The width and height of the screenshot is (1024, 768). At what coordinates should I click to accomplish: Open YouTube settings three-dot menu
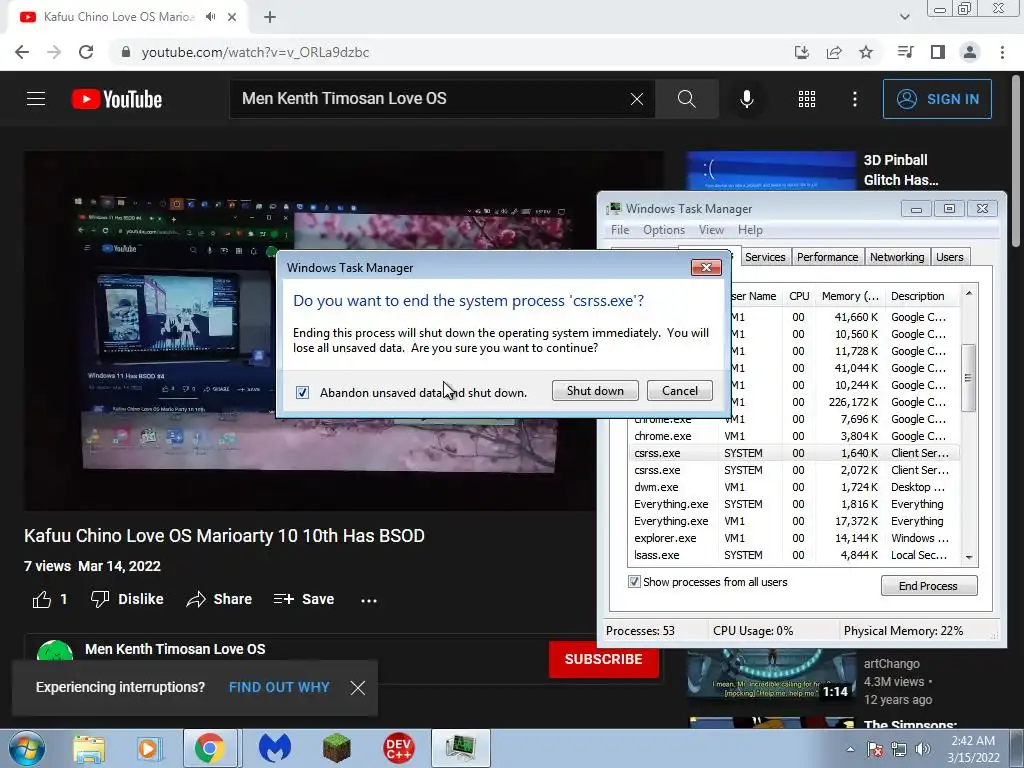point(854,99)
